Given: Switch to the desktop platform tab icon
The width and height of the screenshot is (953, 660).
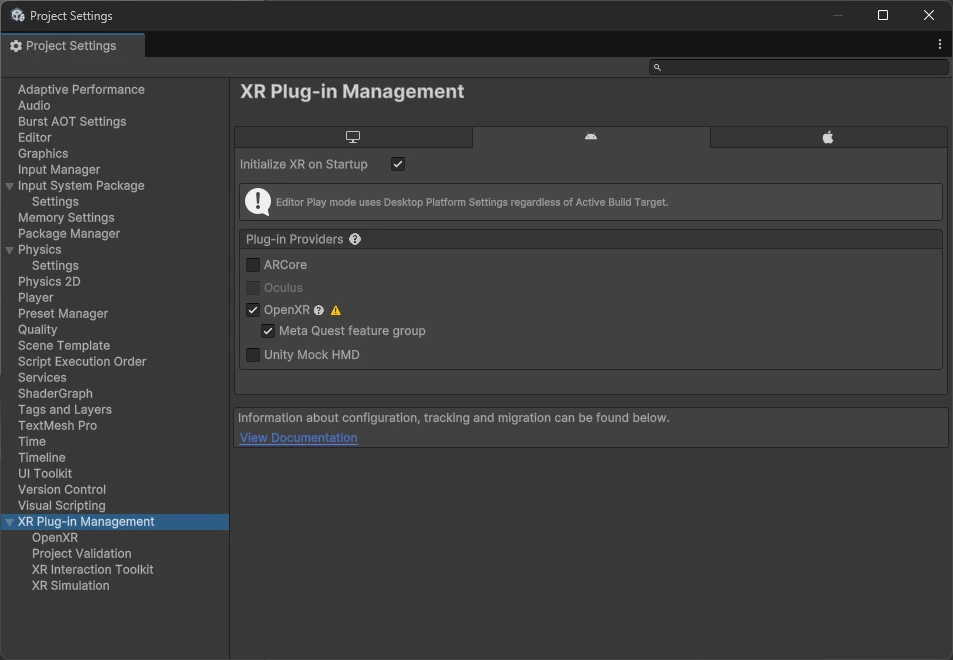Looking at the screenshot, I should click(352, 137).
